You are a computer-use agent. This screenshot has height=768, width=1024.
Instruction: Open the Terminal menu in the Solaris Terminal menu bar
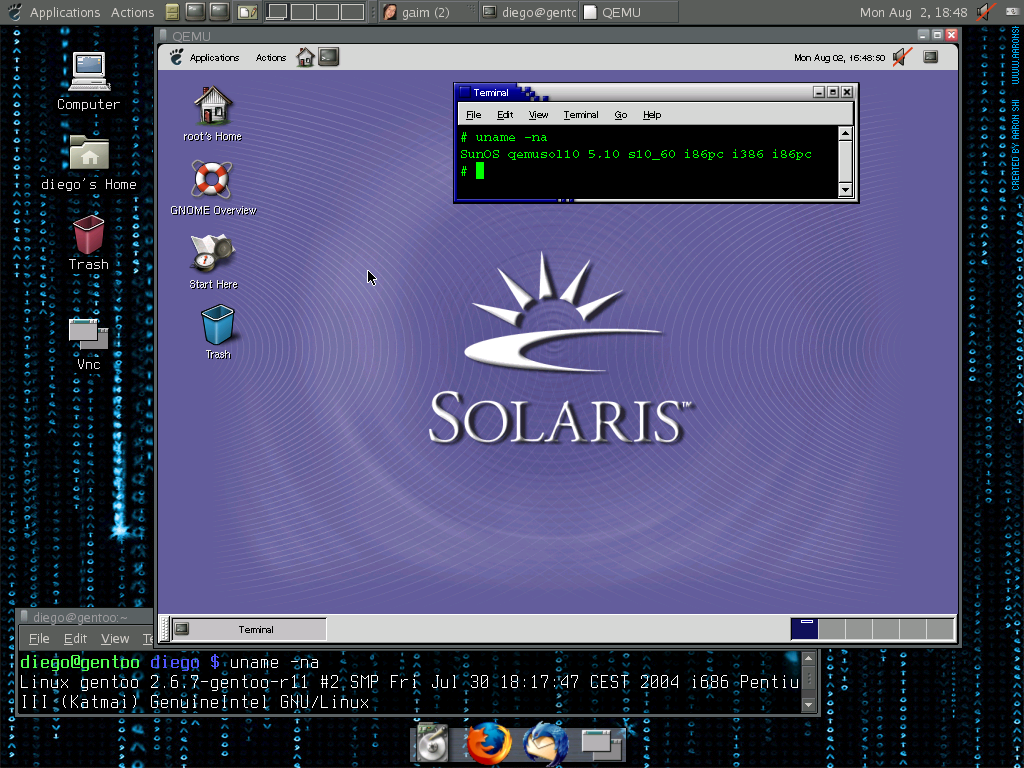[x=581, y=115]
